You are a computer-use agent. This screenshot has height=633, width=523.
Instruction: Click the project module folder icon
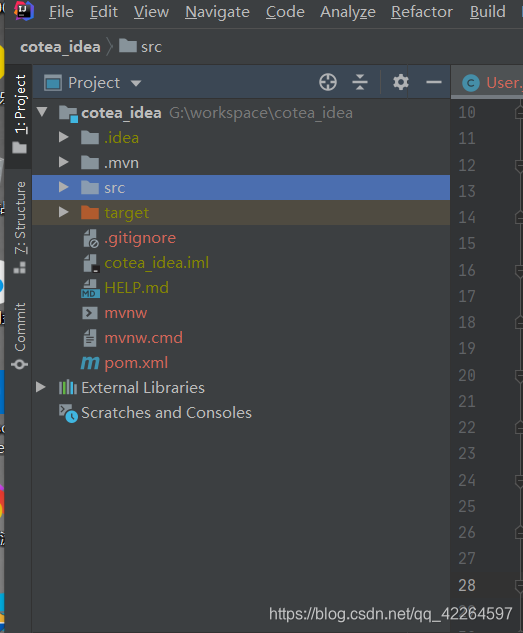68,113
